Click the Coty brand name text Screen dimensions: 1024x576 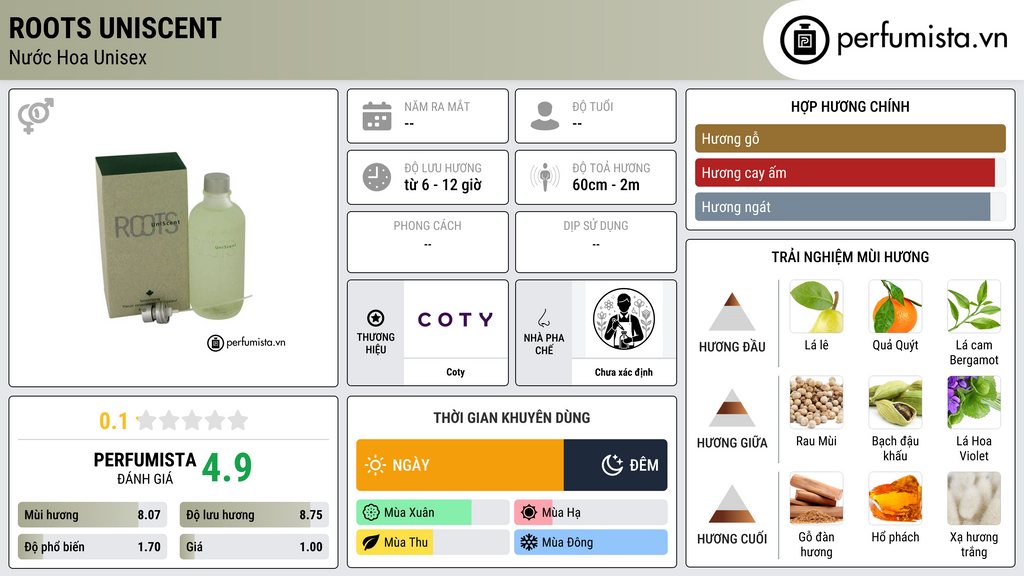[456, 372]
